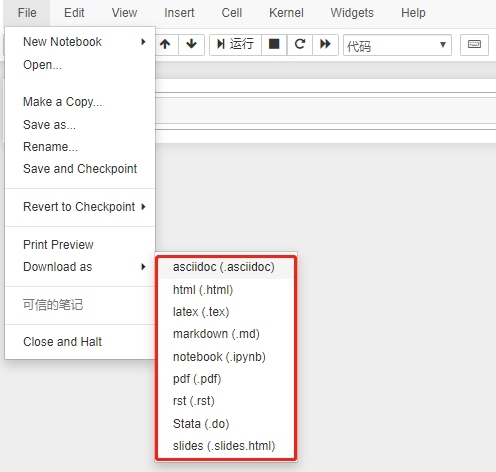
Task: Open Print Preview
Action: tap(80, 245)
